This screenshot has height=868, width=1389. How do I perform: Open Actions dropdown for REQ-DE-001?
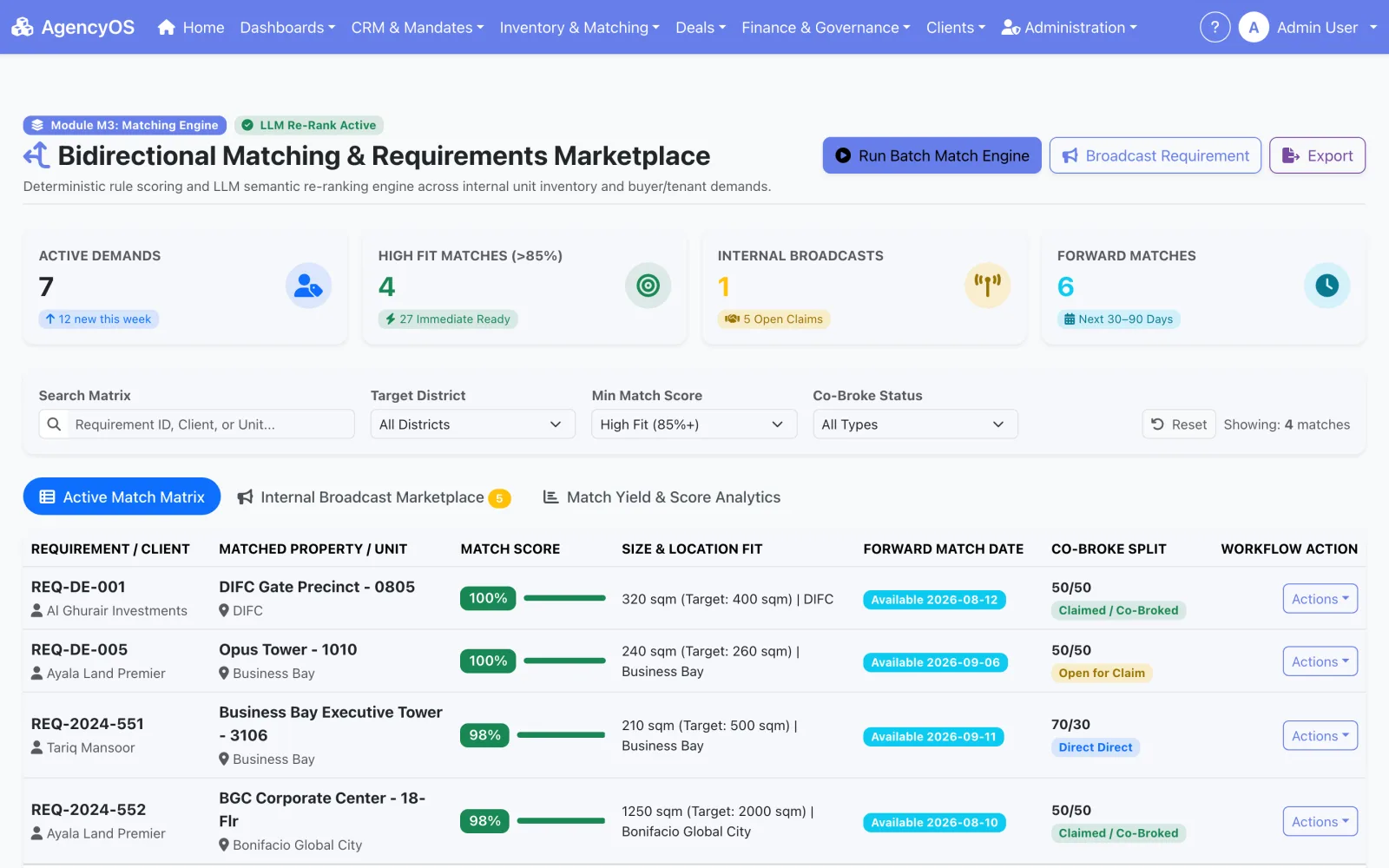click(x=1320, y=599)
